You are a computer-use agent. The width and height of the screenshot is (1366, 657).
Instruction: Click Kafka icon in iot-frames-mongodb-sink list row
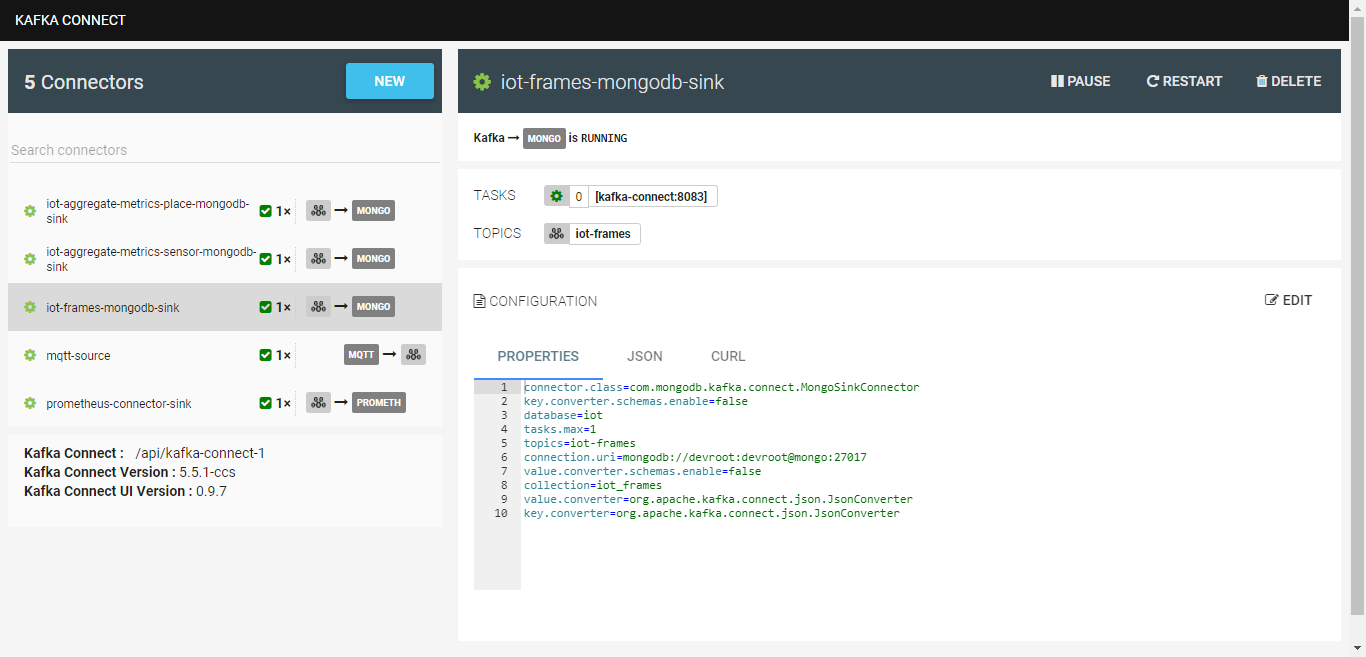(318, 307)
